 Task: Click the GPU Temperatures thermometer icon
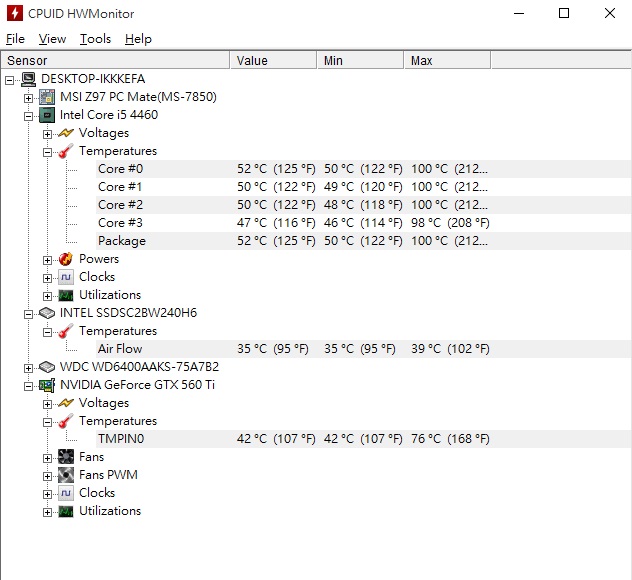coord(66,421)
